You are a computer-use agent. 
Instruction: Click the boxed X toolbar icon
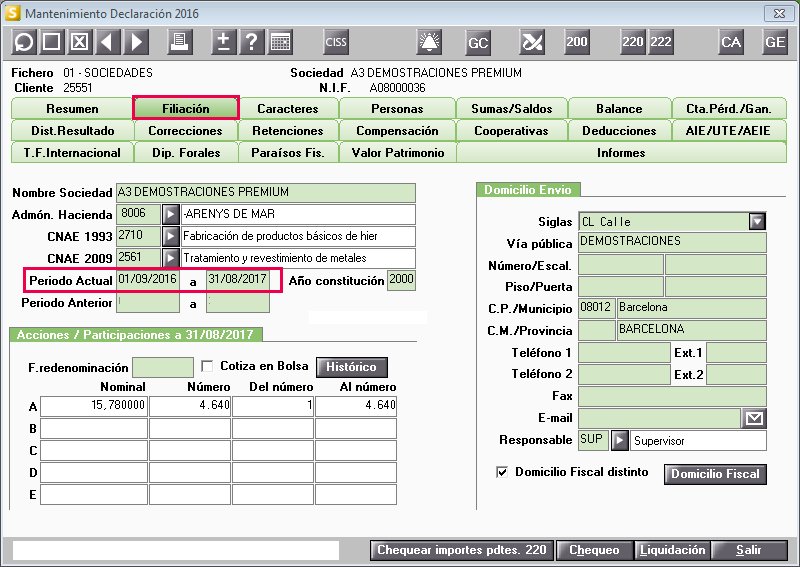click(80, 42)
